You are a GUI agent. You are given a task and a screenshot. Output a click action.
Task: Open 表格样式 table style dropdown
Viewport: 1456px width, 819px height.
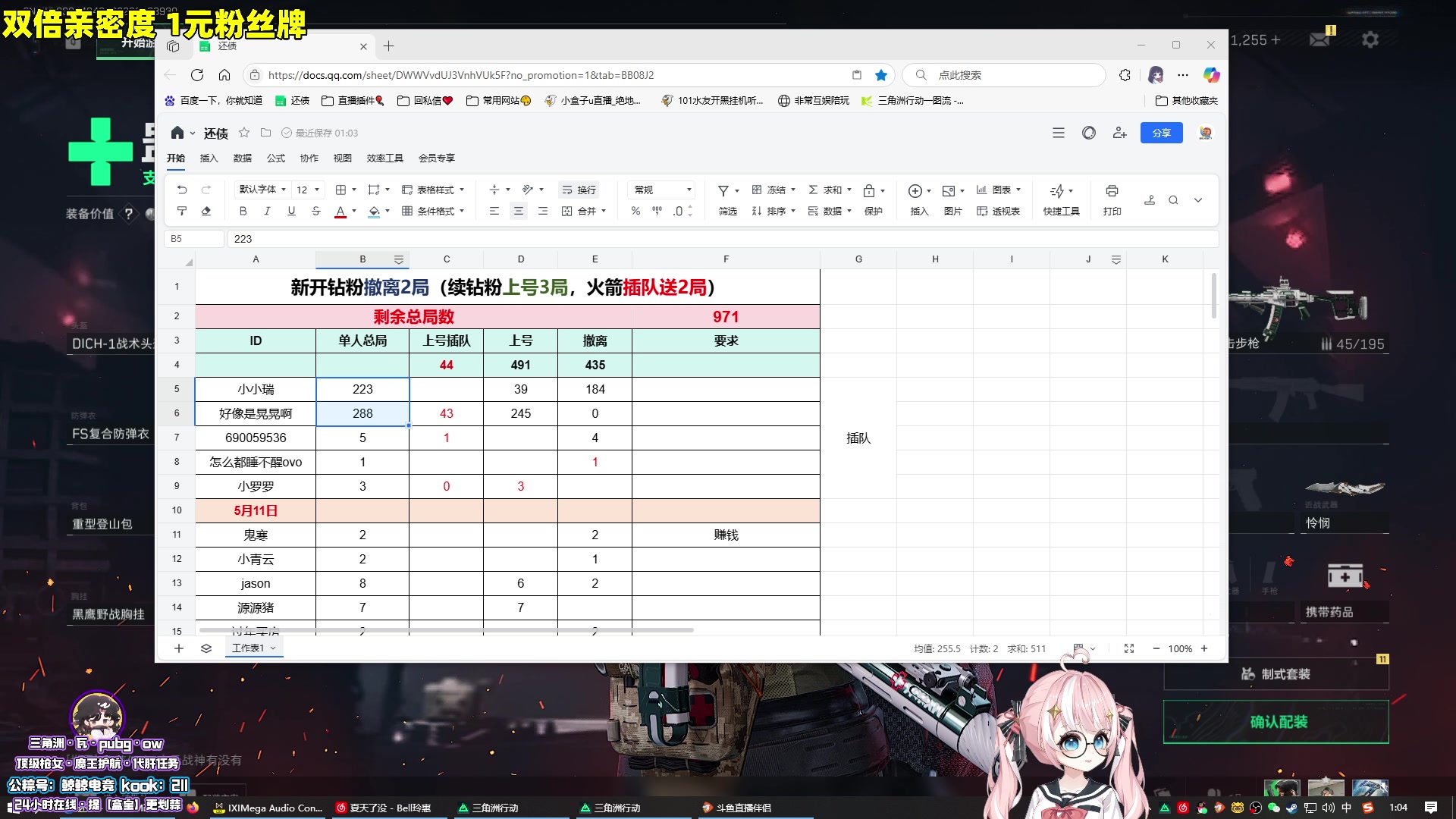[433, 190]
